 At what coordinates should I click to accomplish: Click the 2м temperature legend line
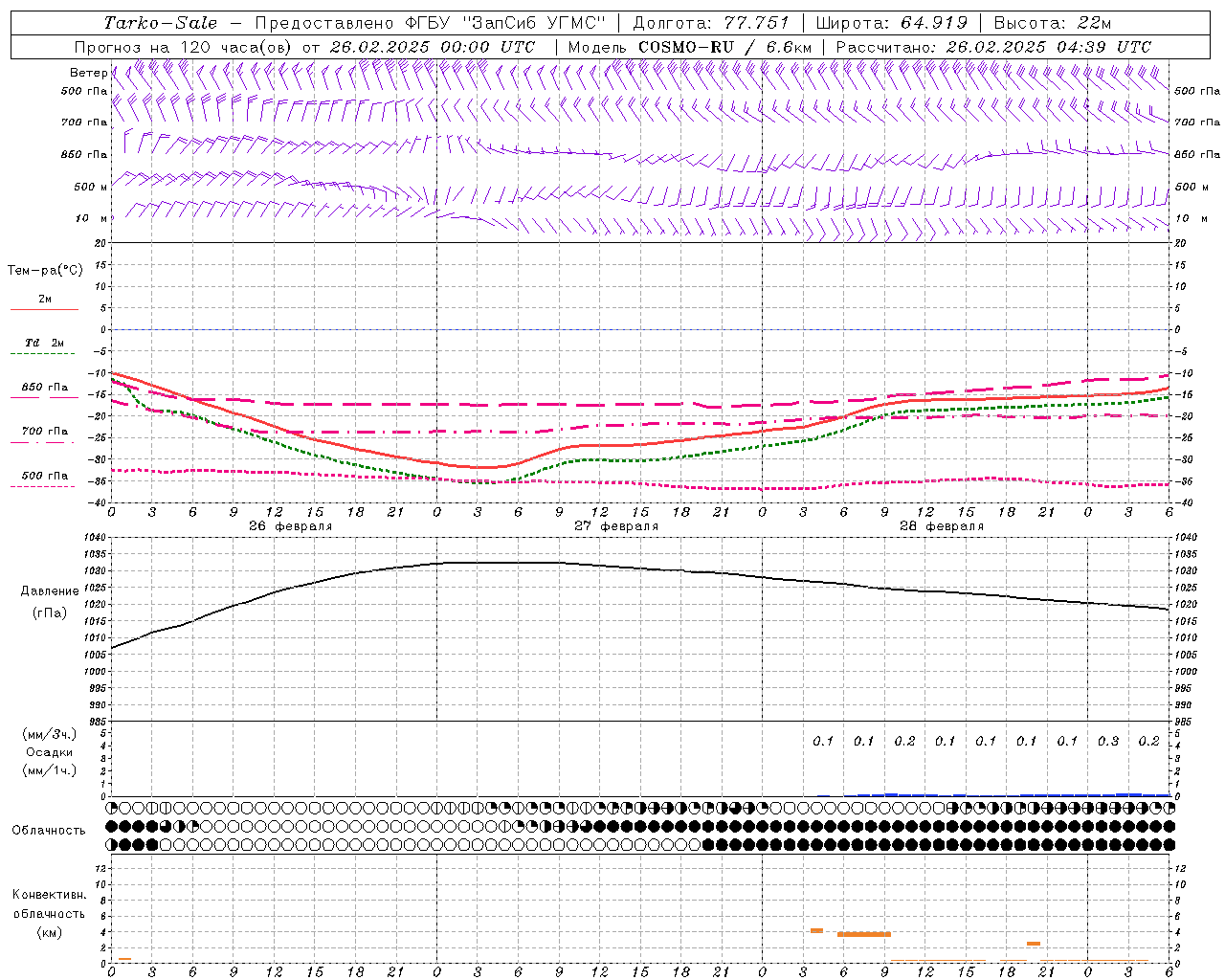44,309
